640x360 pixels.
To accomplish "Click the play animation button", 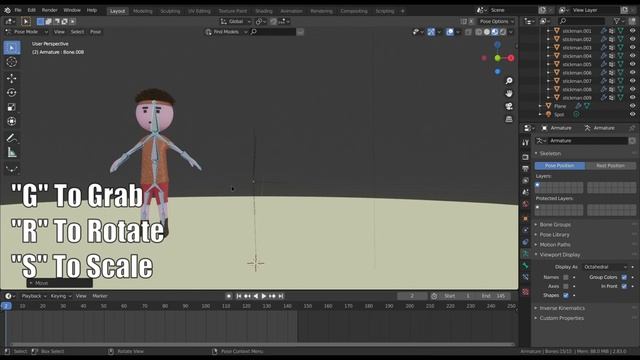I will tap(264, 296).
